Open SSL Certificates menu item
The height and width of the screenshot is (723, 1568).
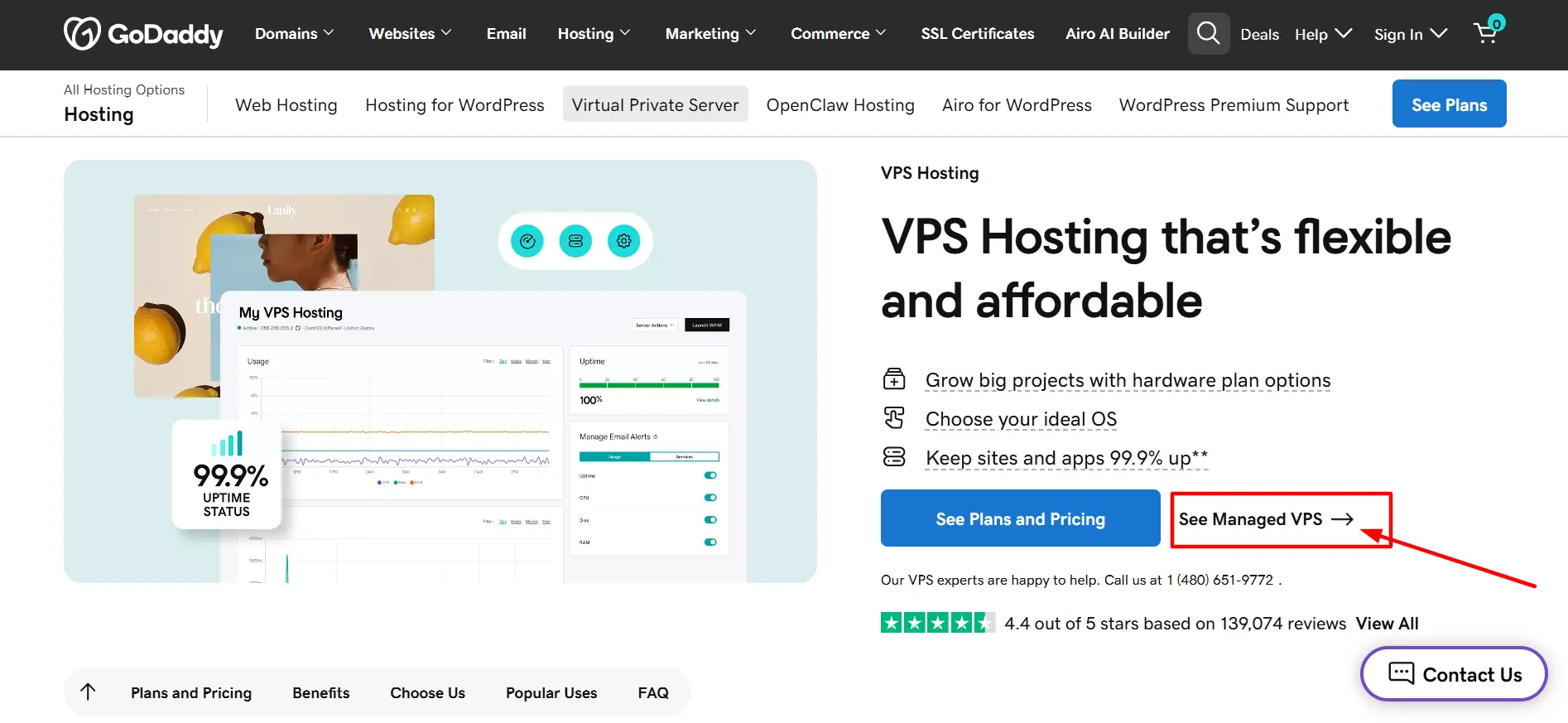point(978,34)
